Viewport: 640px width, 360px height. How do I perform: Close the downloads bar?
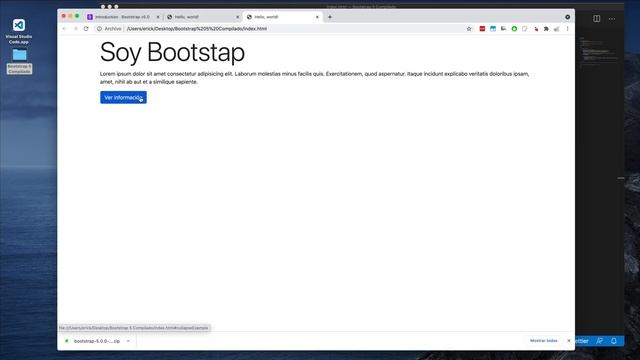point(569,340)
